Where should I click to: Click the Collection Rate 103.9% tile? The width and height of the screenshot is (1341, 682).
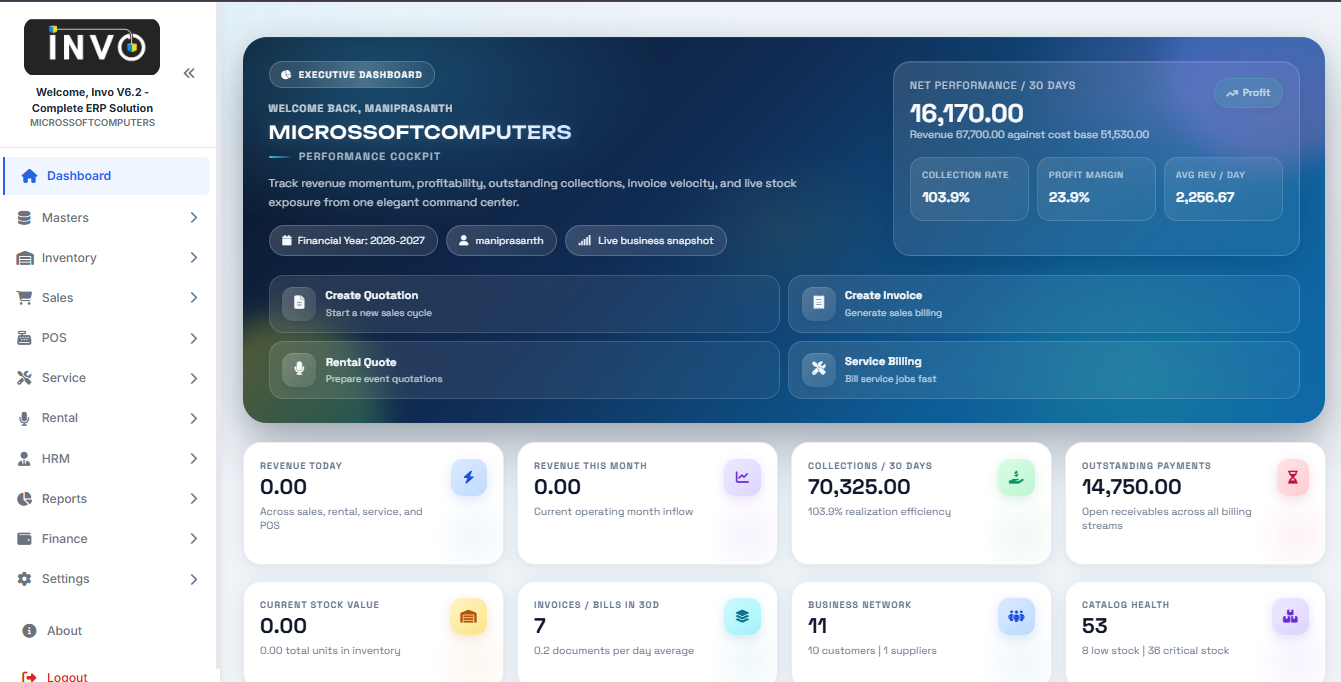[x=969, y=189]
